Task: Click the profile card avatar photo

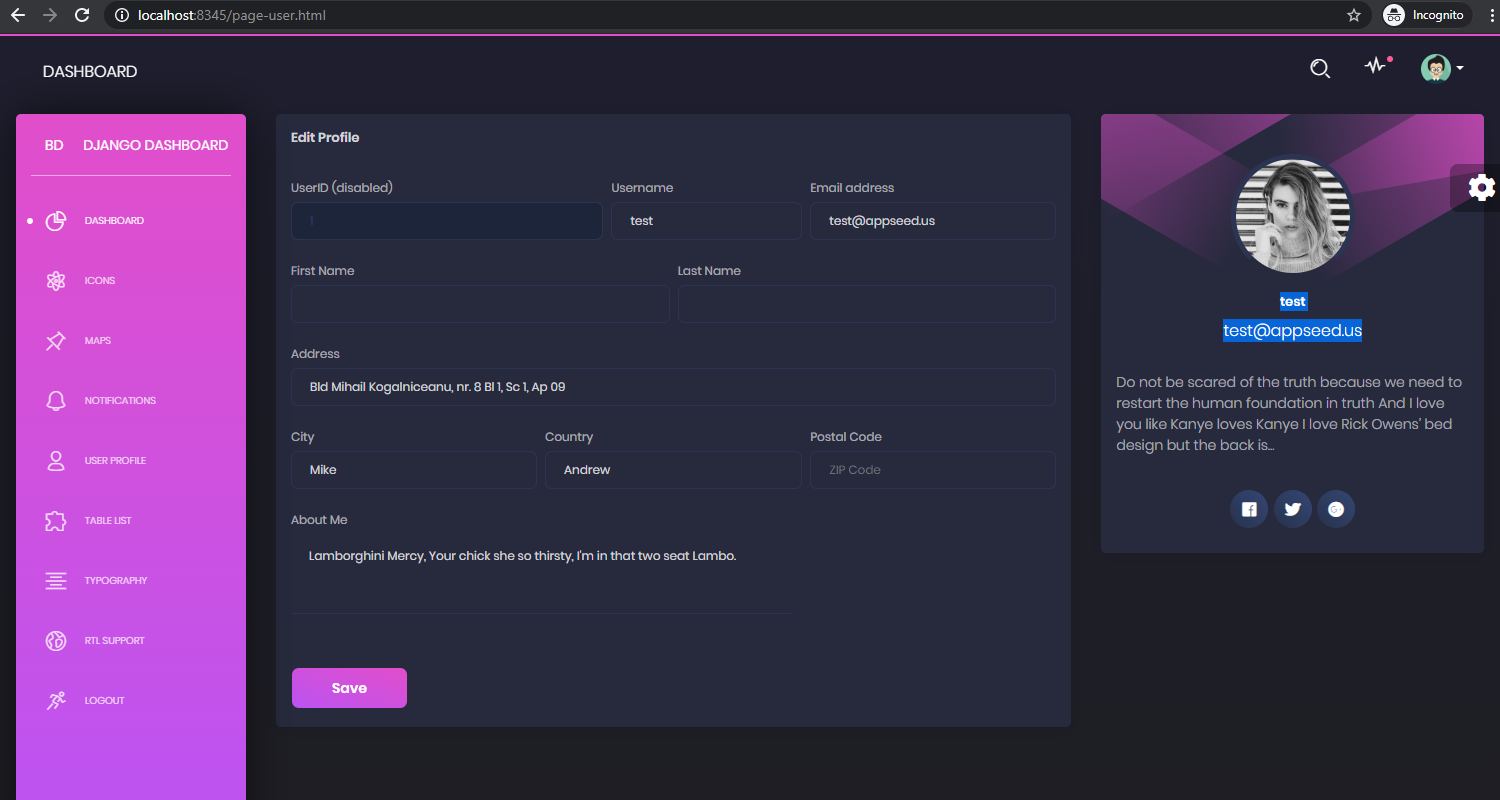Action: click(x=1292, y=216)
